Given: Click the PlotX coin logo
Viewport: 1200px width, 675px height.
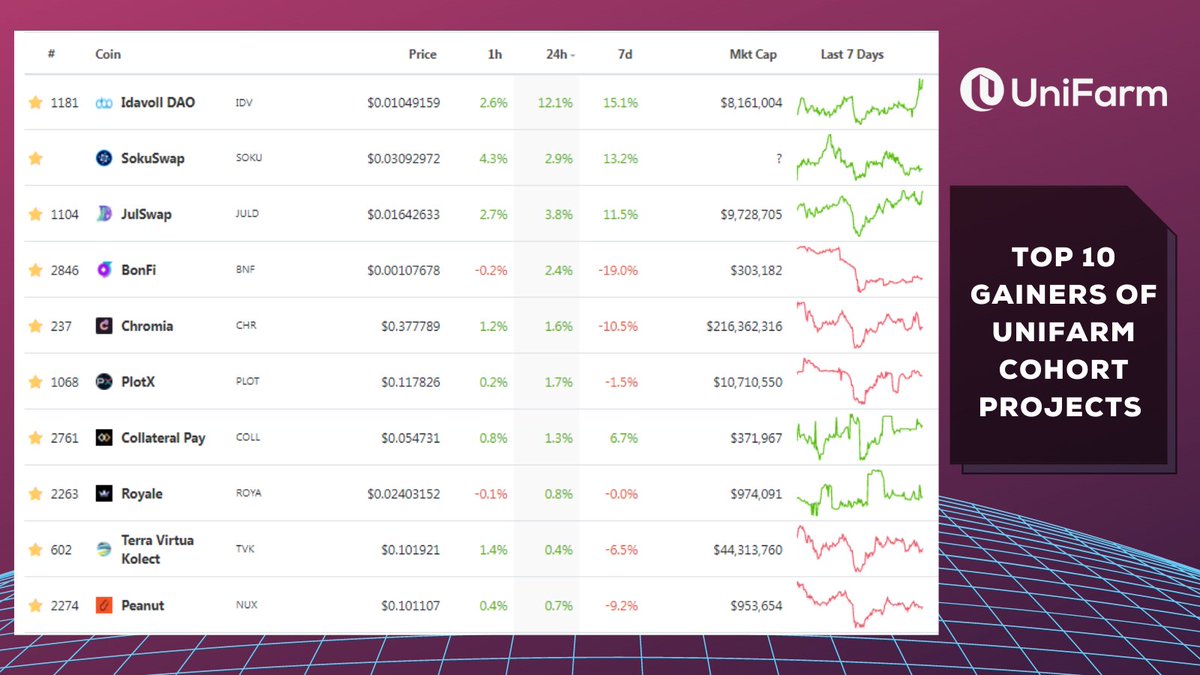Looking at the screenshot, I should pos(104,382).
